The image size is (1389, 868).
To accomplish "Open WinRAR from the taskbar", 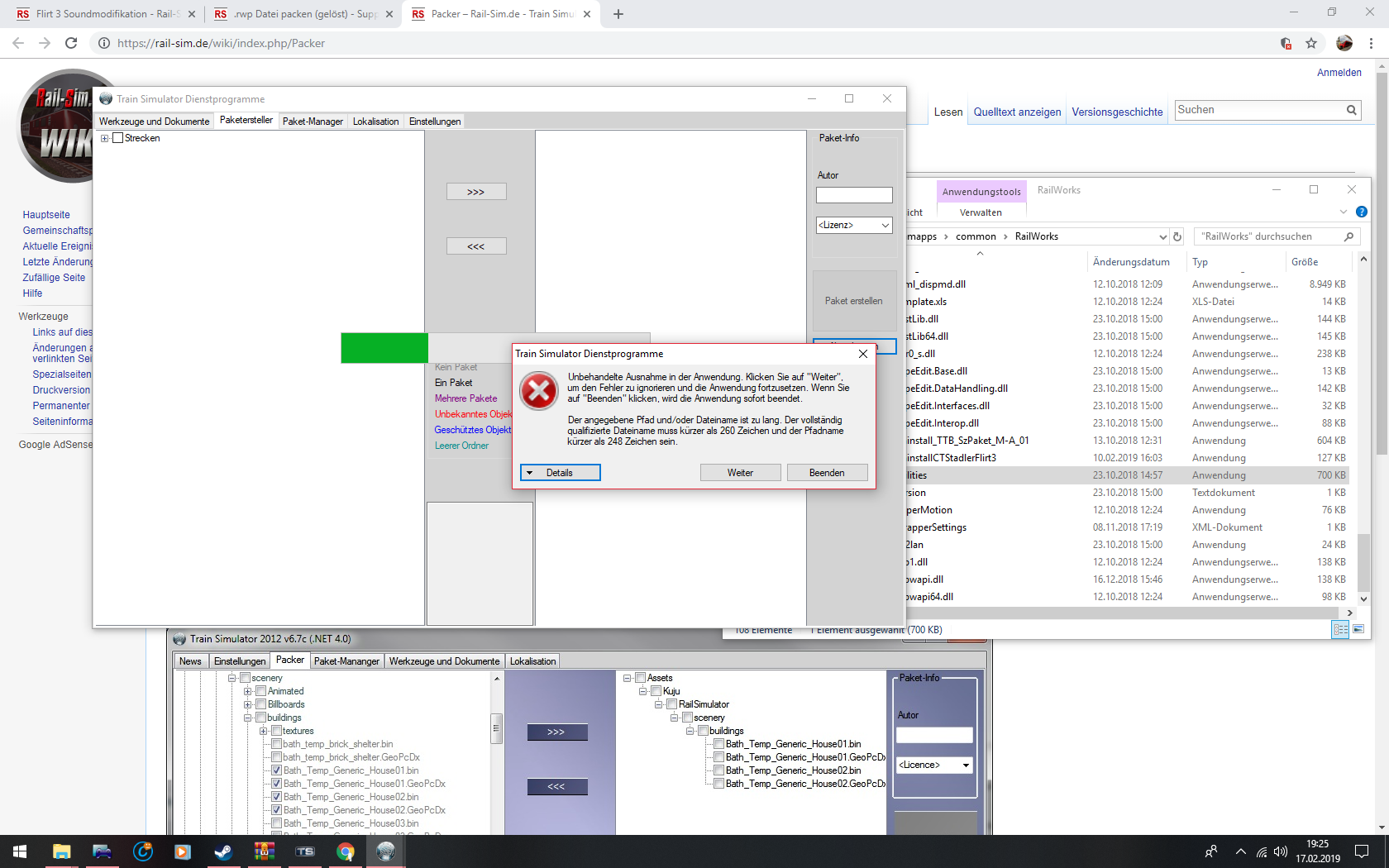I will (264, 851).
